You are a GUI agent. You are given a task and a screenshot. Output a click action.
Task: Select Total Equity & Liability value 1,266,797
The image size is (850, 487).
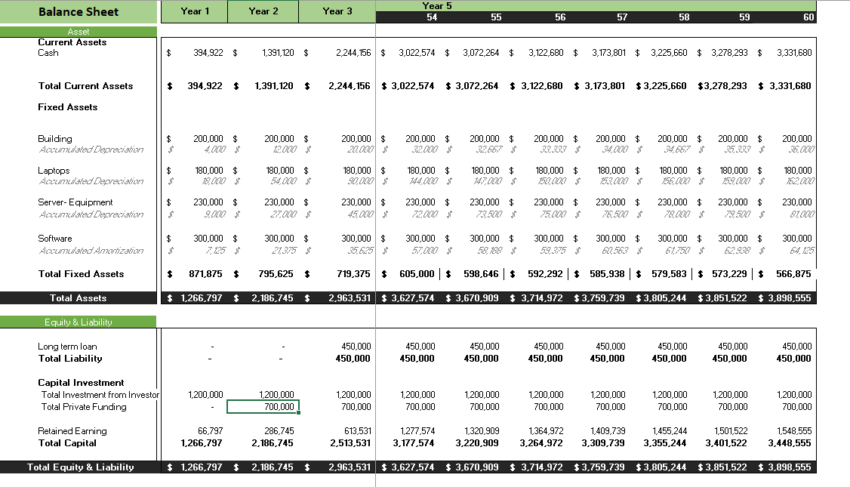(x=202, y=467)
